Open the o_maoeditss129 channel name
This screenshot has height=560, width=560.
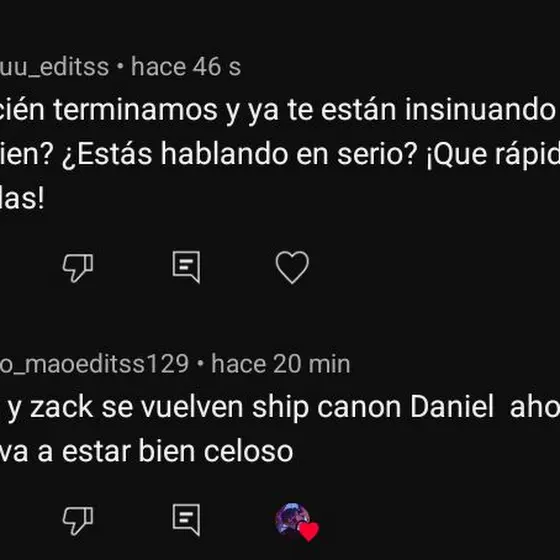coord(94,364)
